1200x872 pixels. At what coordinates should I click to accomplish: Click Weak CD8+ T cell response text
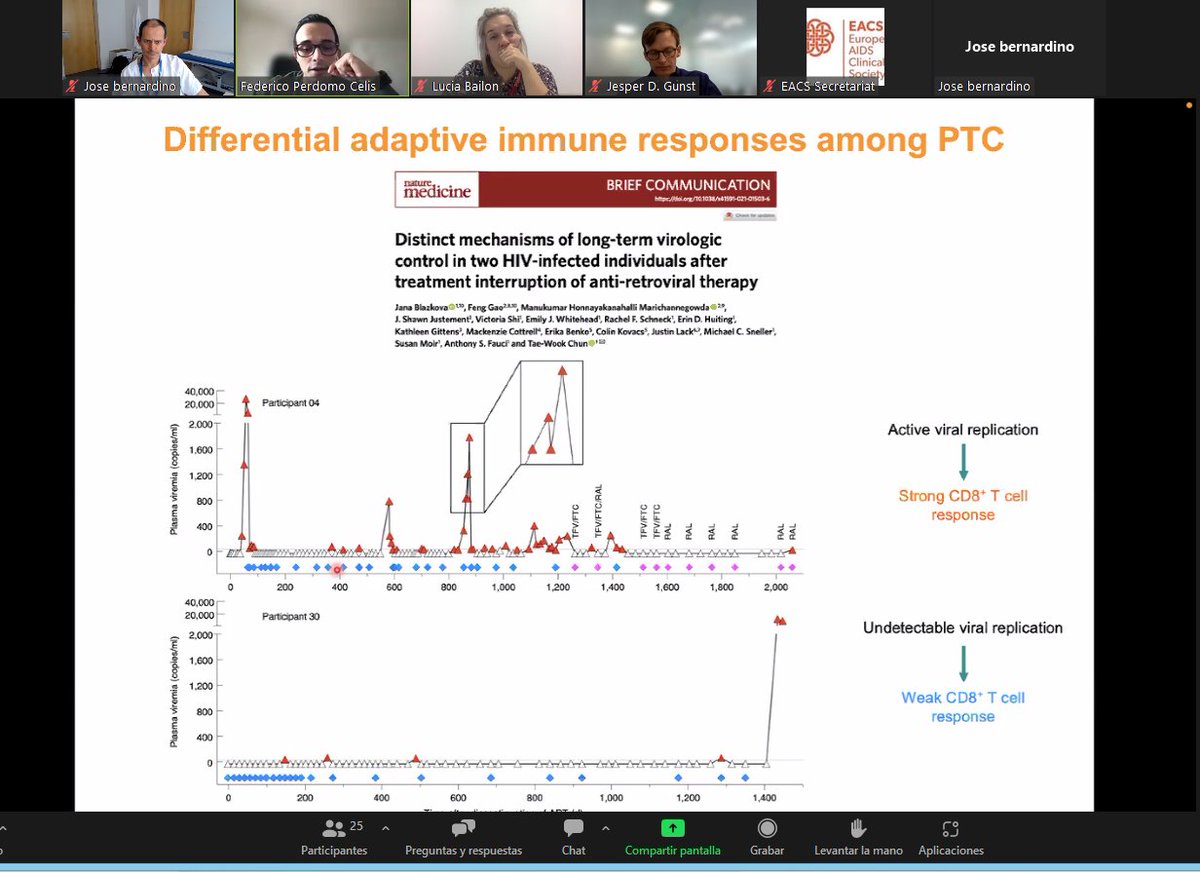963,707
